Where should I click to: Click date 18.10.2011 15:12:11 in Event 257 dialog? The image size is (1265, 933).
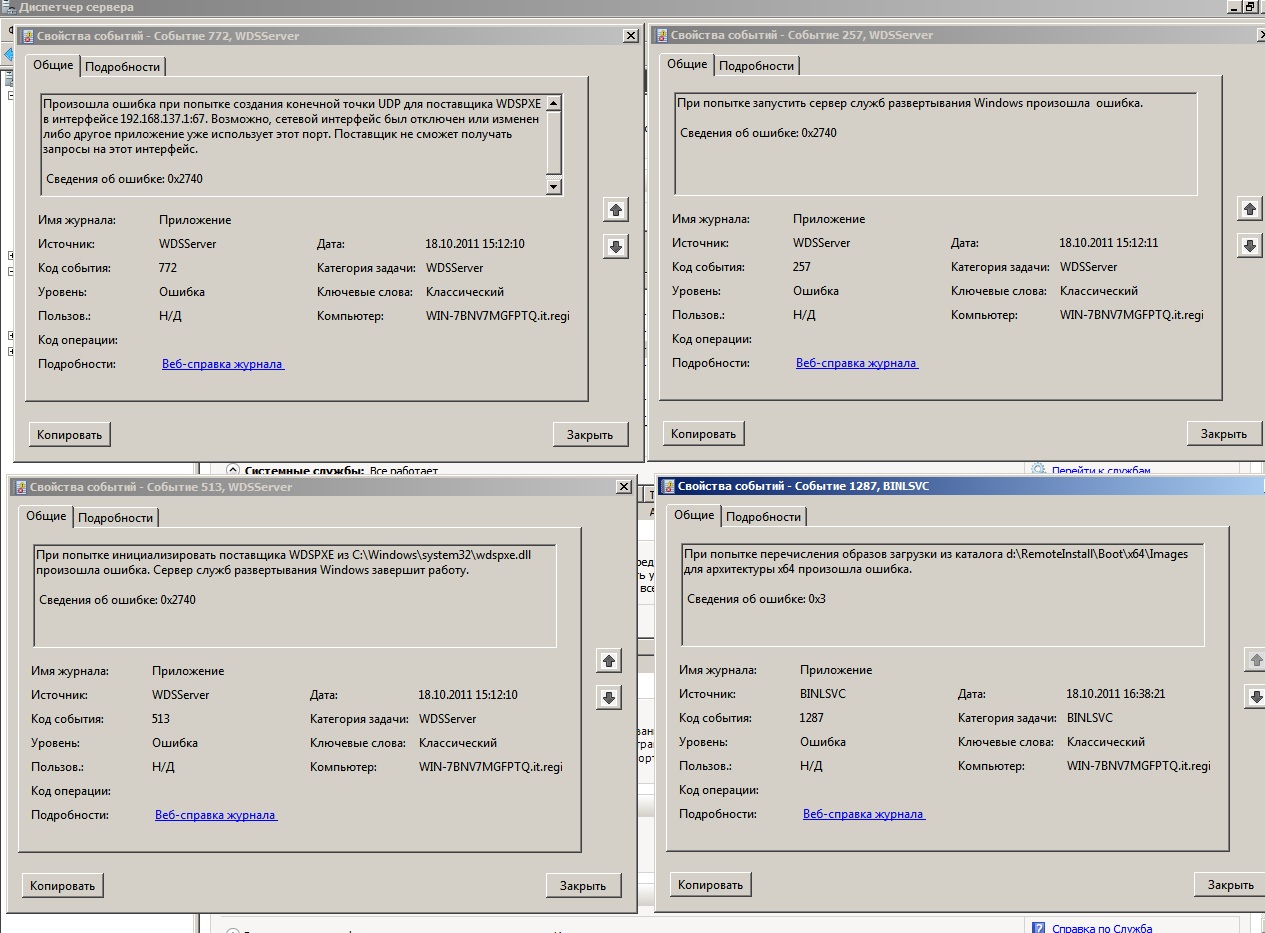click(1109, 243)
